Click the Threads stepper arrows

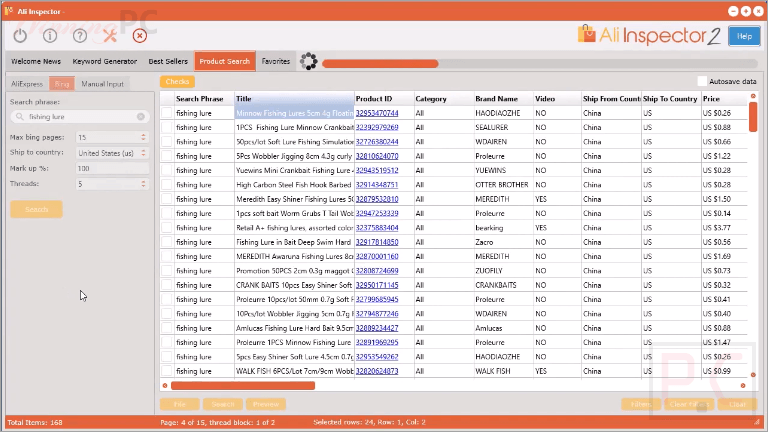click(143, 184)
